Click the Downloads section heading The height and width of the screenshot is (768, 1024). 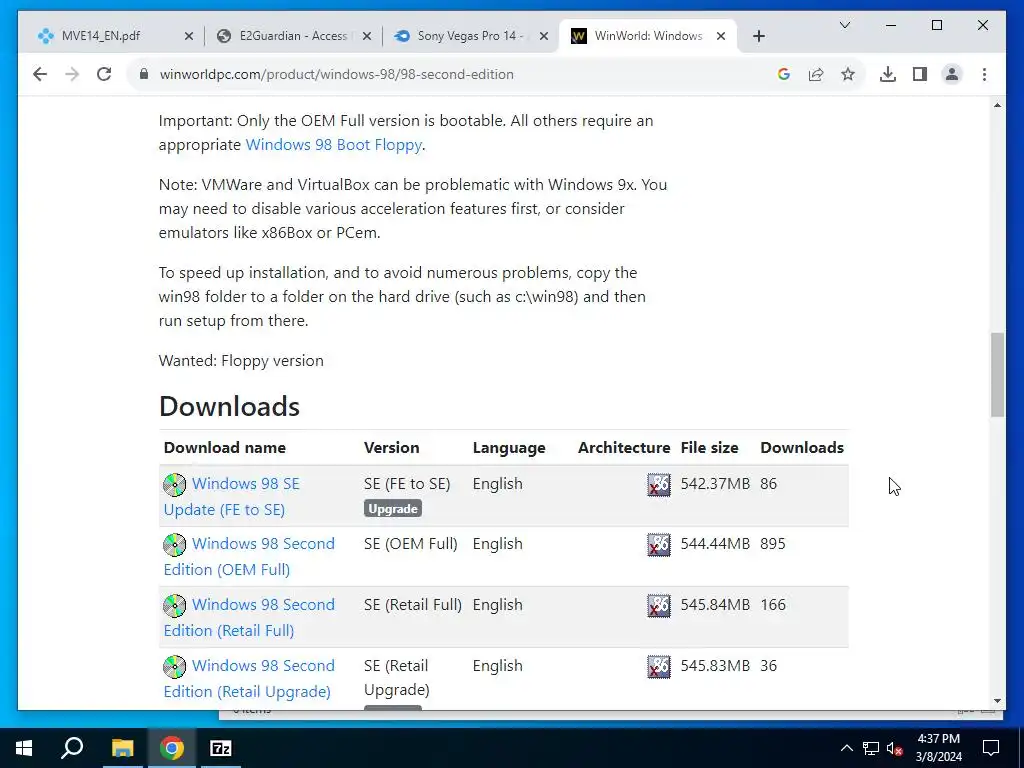coord(229,406)
